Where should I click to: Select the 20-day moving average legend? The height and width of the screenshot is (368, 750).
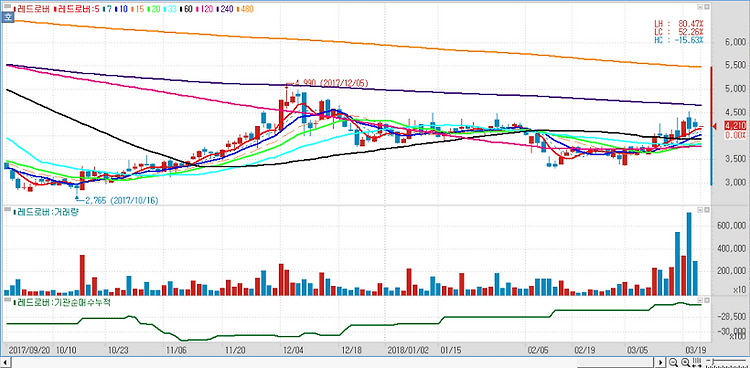154,9
